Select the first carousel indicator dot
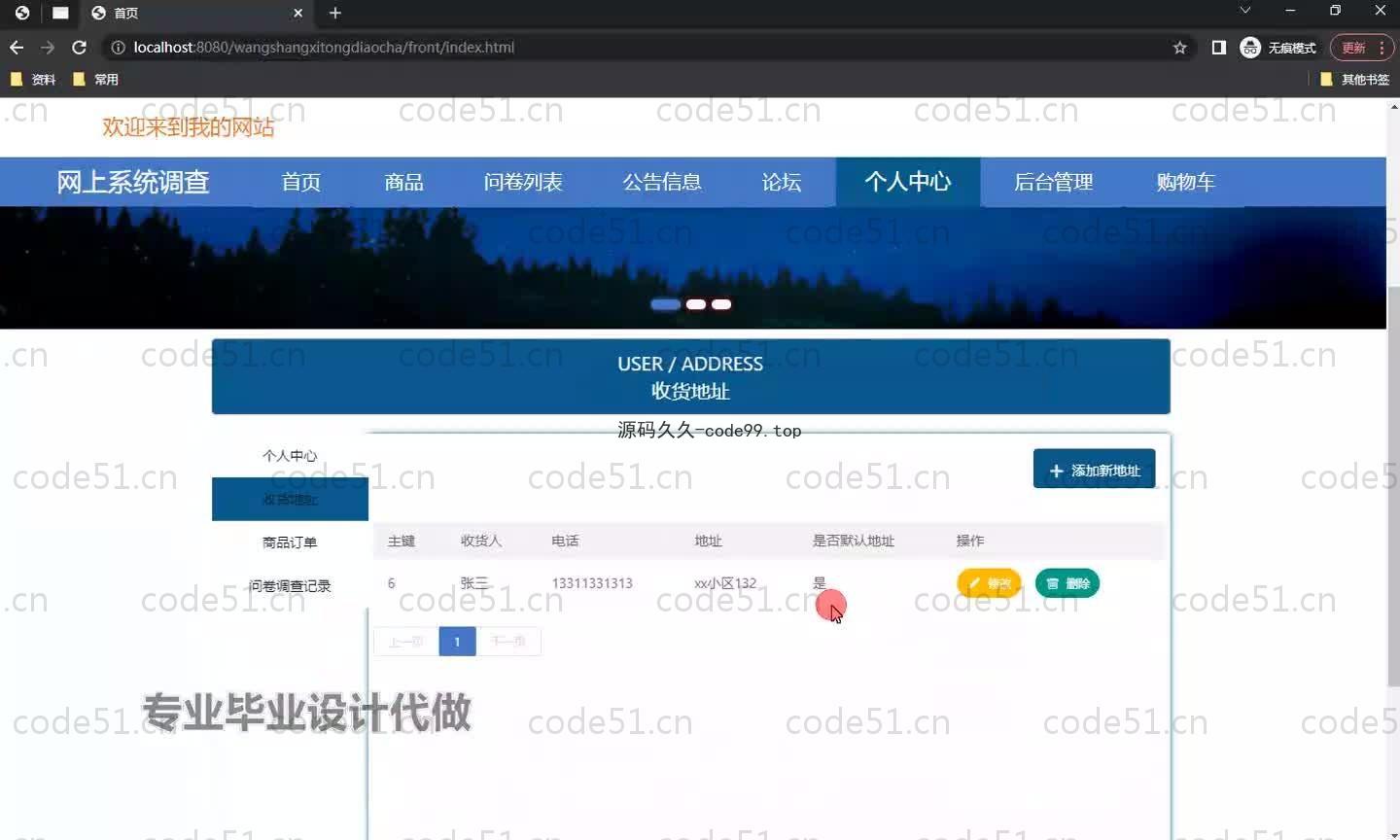The image size is (1400, 840). (666, 304)
